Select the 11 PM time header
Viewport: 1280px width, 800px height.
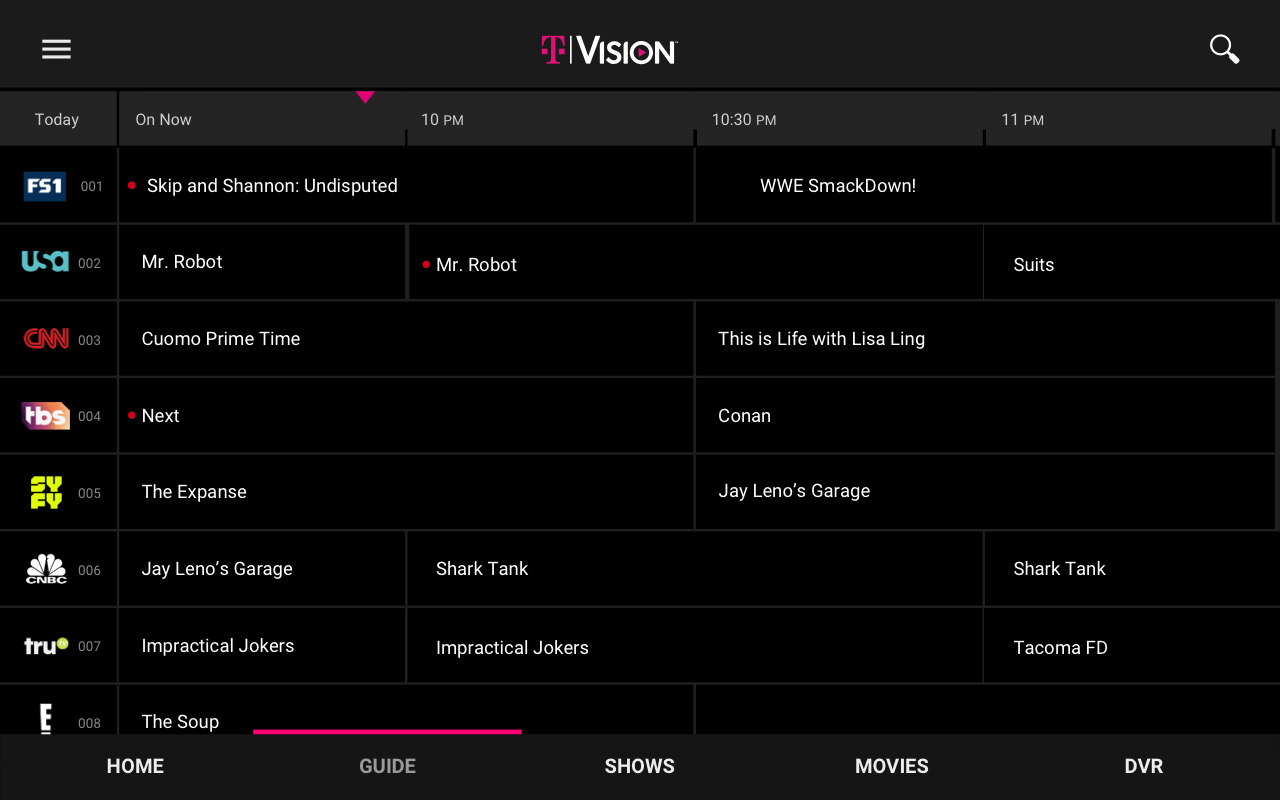pyautogui.click(x=1023, y=120)
